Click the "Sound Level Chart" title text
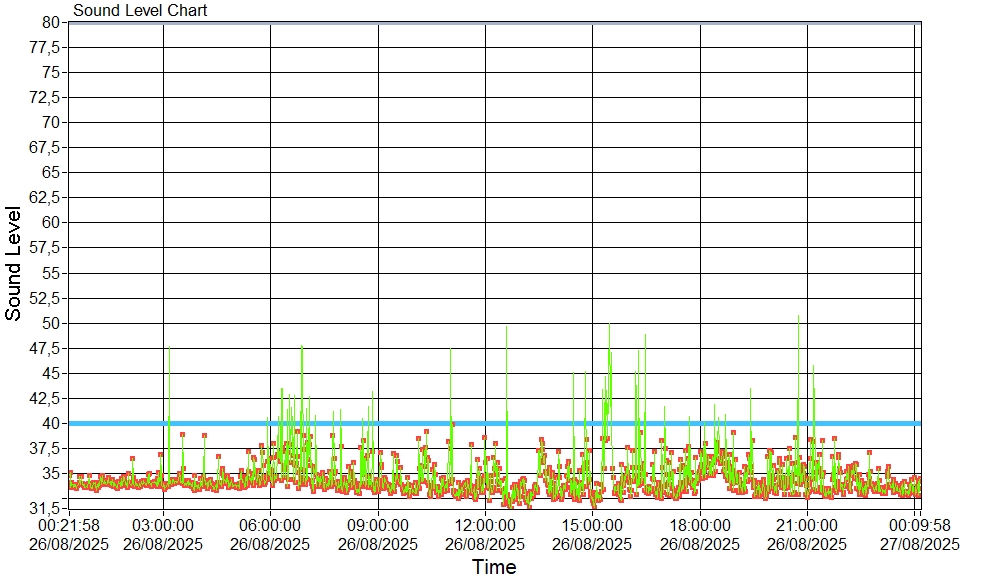 tap(140, 11)
